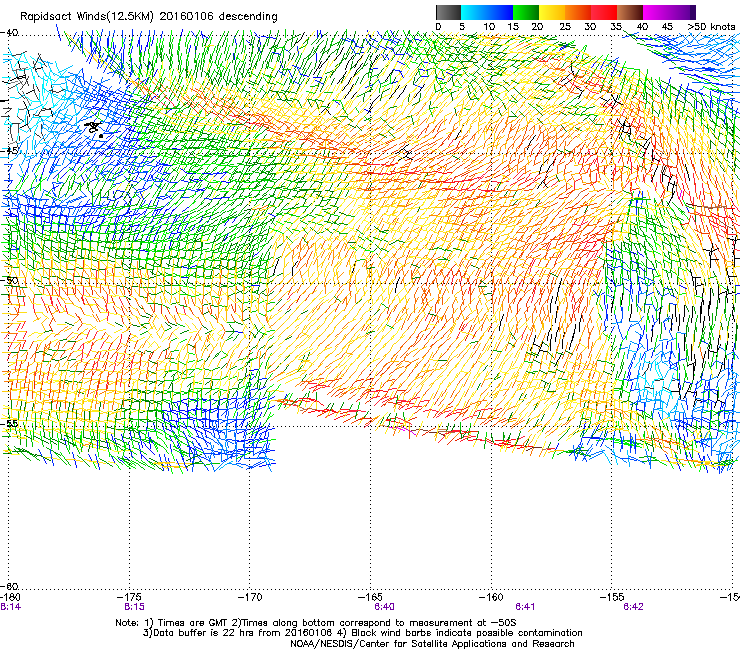Click the cyan 5–10 knots legend segment
The height and width of the screenshot is (650, 740).
[474, 12]
